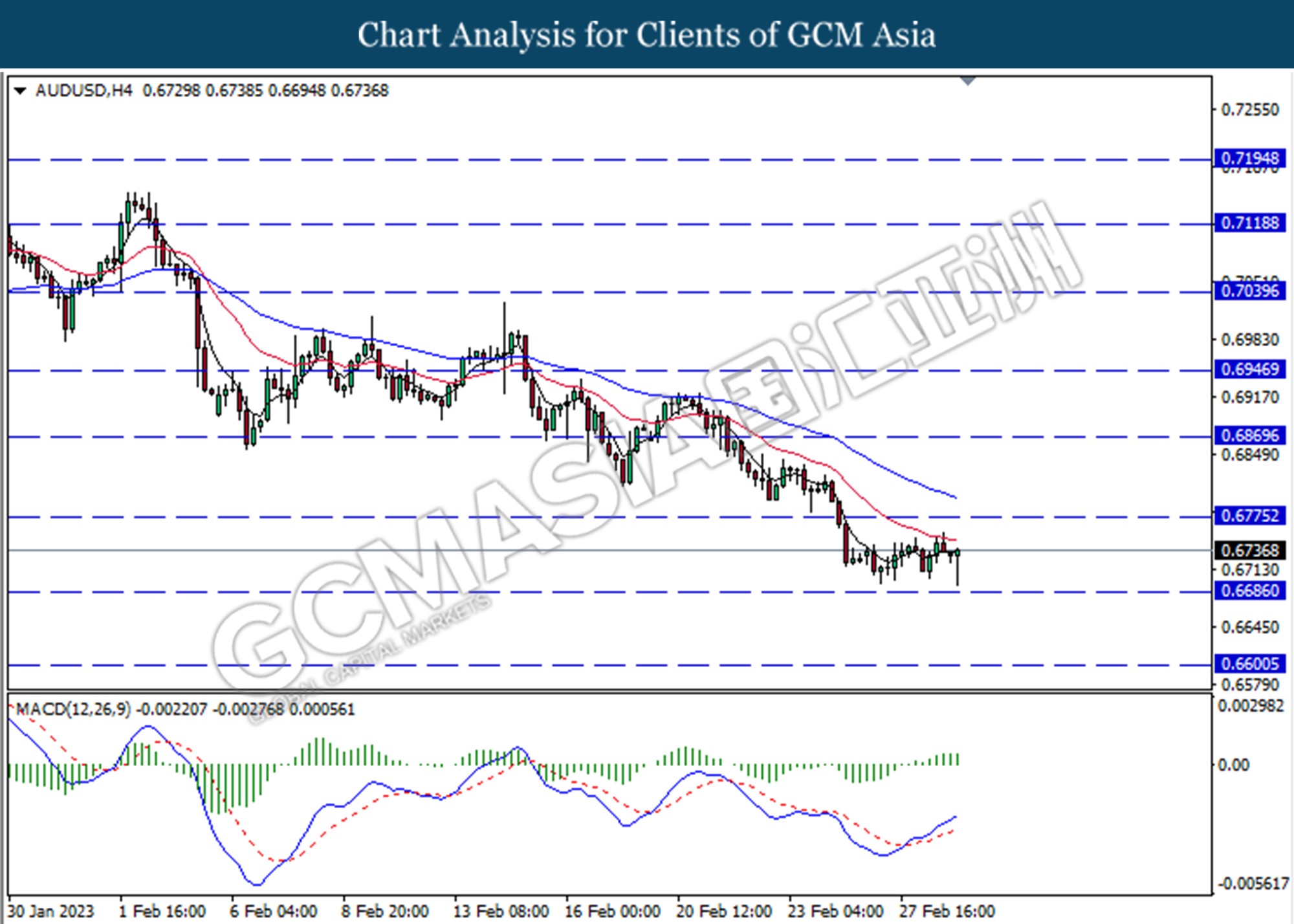Image resolution: width=1294 pixels, height=924 pixels.
Task: Click the latest candlestick with long lower wick
Action: click(x=958, y=566)
